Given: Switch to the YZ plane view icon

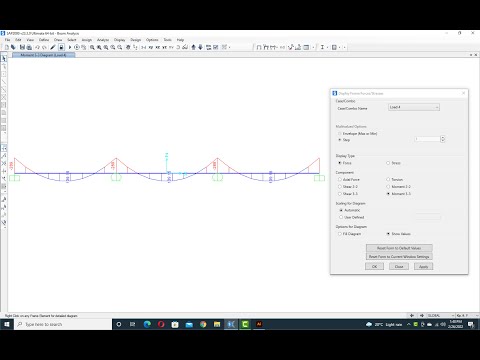Looking at the screenshot, I should pyautogui.click(x=164, y=47).
